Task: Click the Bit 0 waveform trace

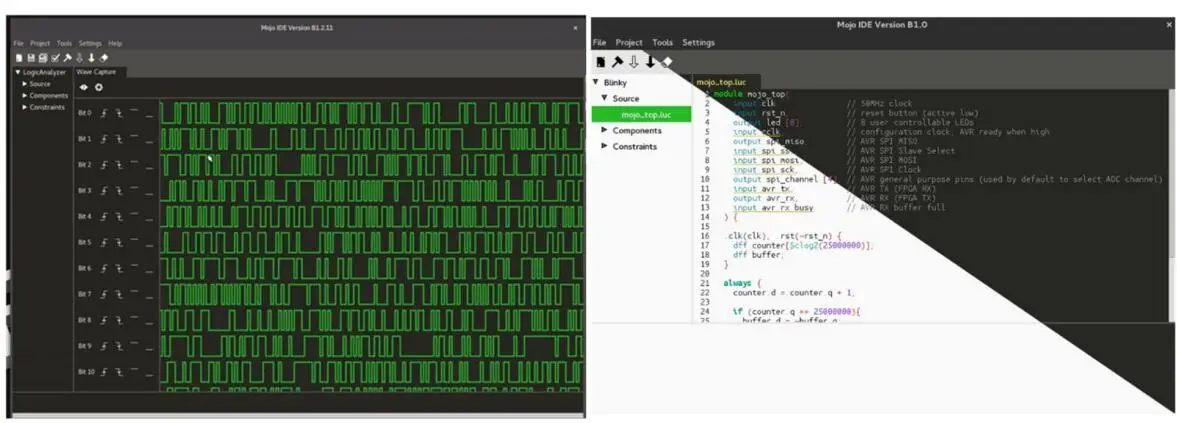Action: [x=372, y=113]
